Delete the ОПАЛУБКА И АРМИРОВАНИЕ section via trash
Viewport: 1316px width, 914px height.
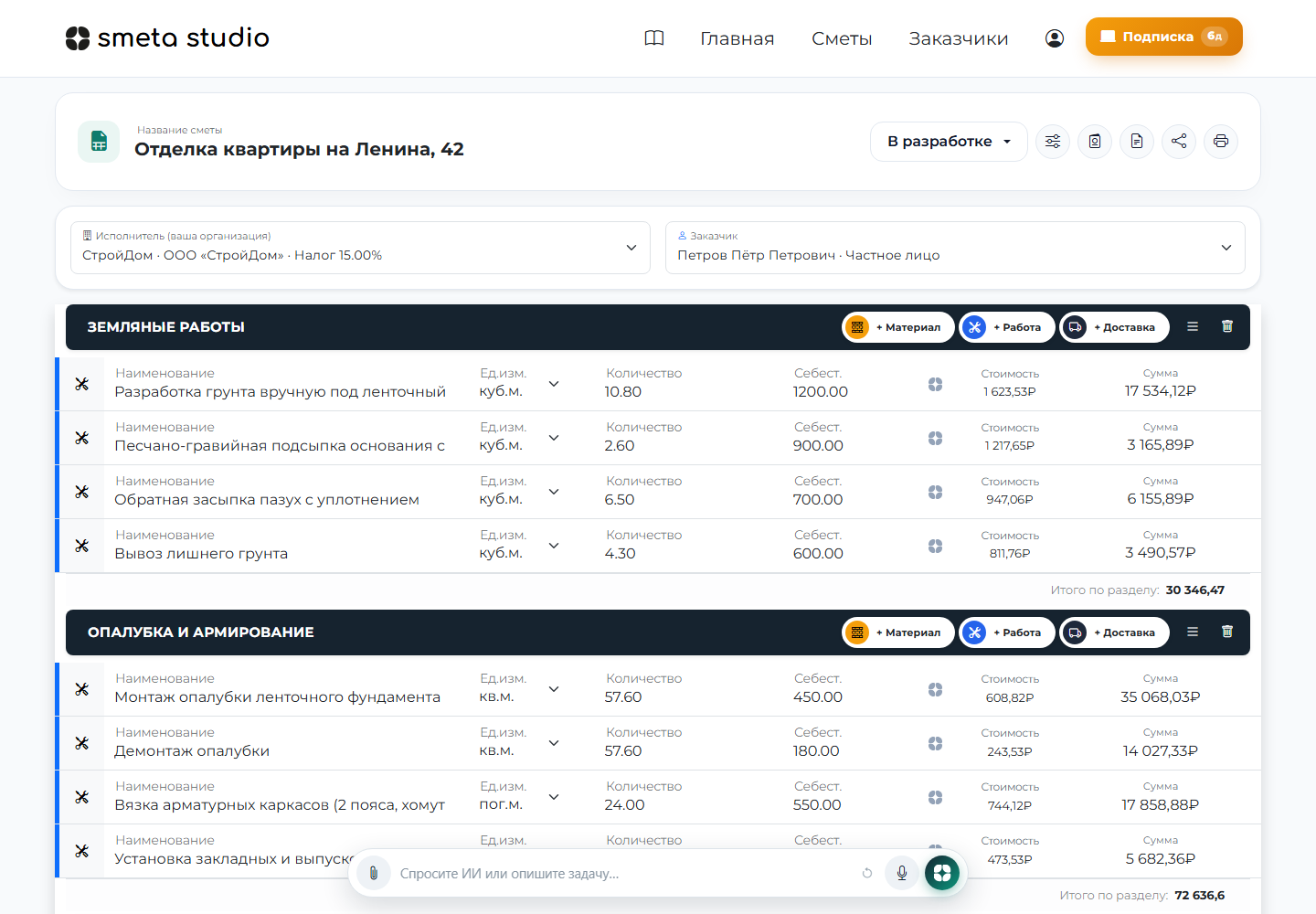click(x=1227, y=632)
